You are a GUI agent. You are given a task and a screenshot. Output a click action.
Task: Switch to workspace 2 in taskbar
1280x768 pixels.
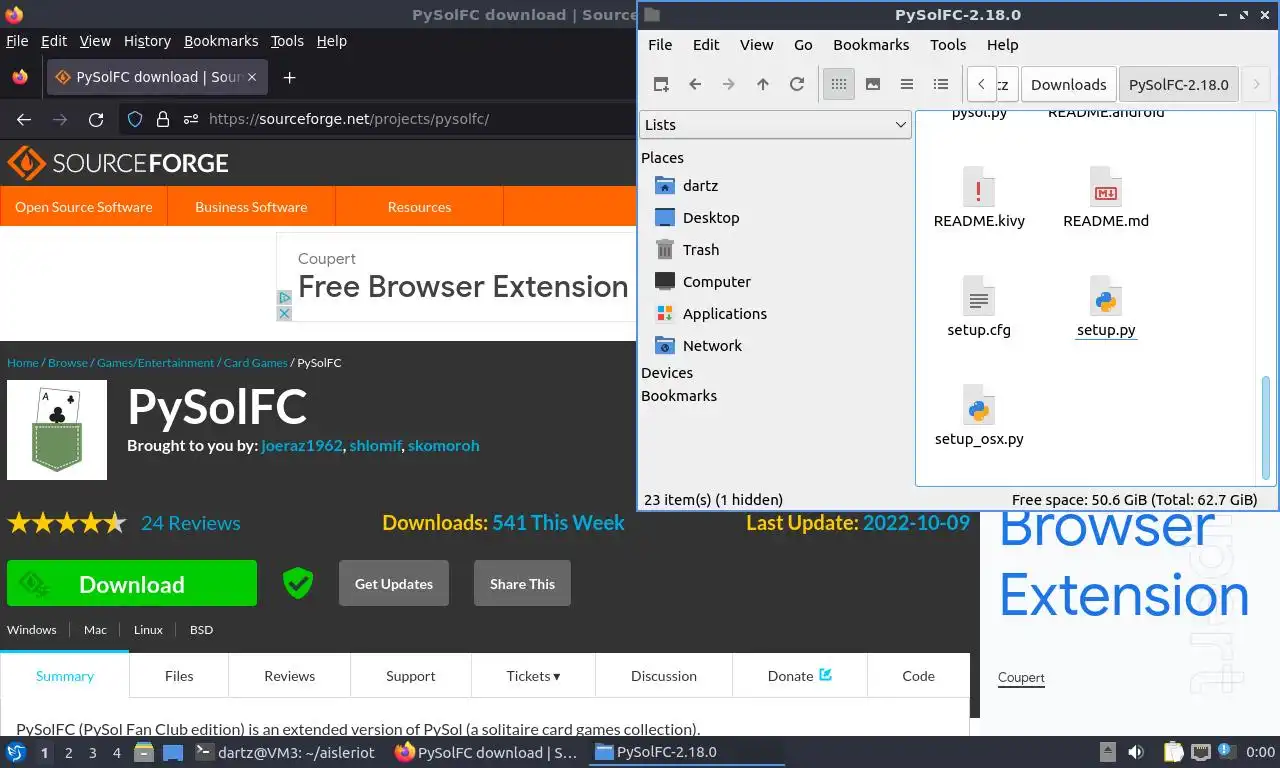[x=68, y=752]
